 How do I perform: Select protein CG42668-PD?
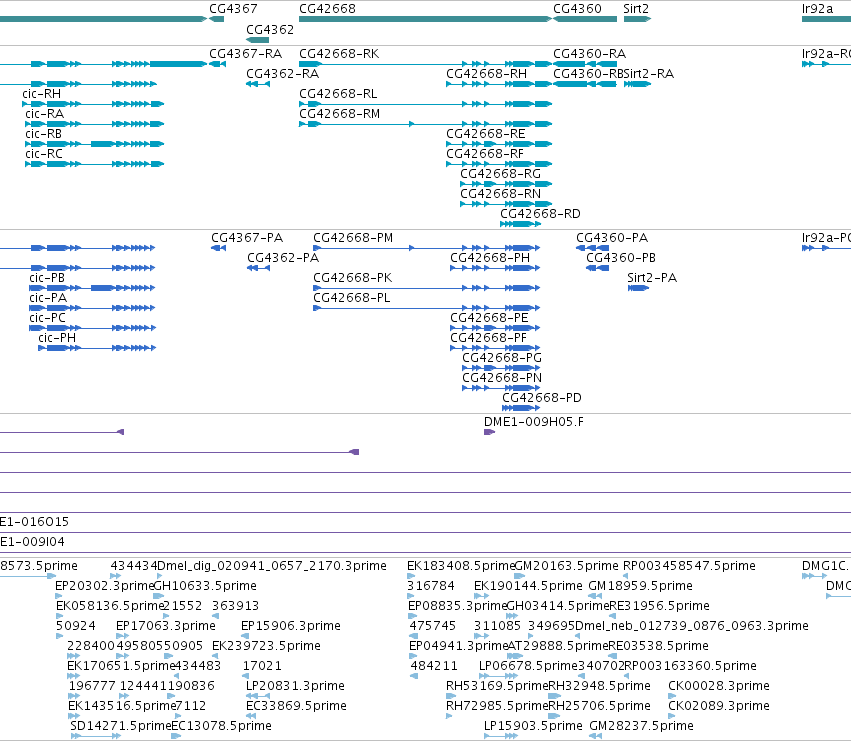[x=542, y=399]
